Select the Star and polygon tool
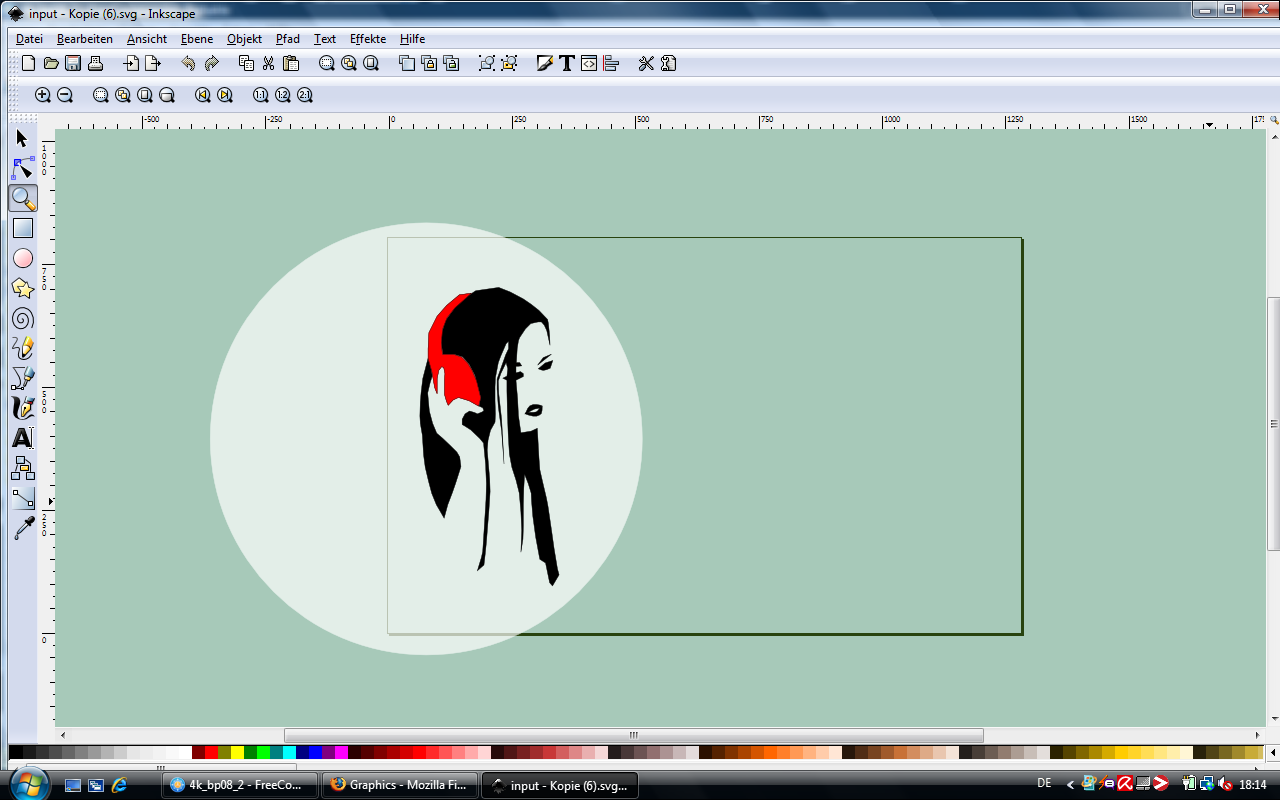The height and width of the screenshot is (800, 1280). click(x=23, y=288)
